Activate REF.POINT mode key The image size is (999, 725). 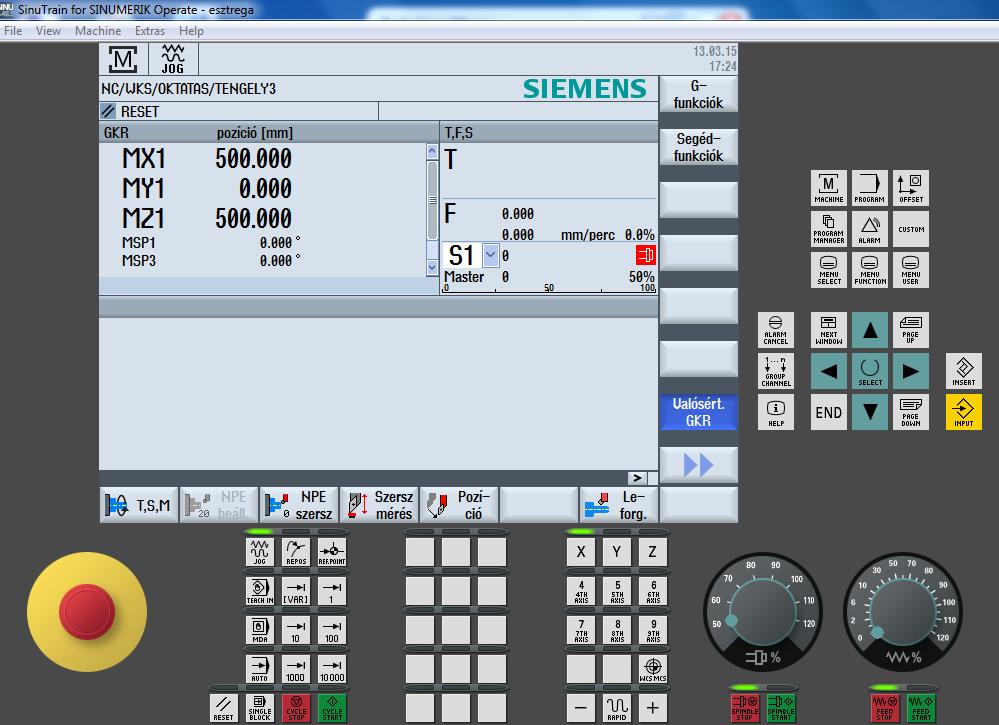pyautogui.click(x=332, y=552)
